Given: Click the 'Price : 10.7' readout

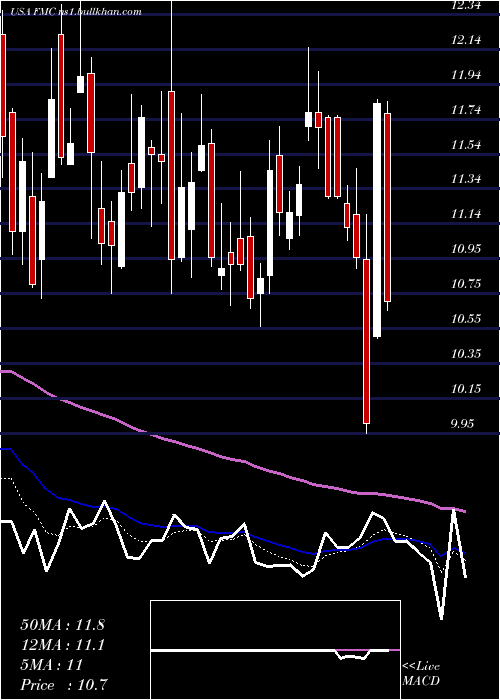Looking at the screenshot, I should [x=64, y=685].
